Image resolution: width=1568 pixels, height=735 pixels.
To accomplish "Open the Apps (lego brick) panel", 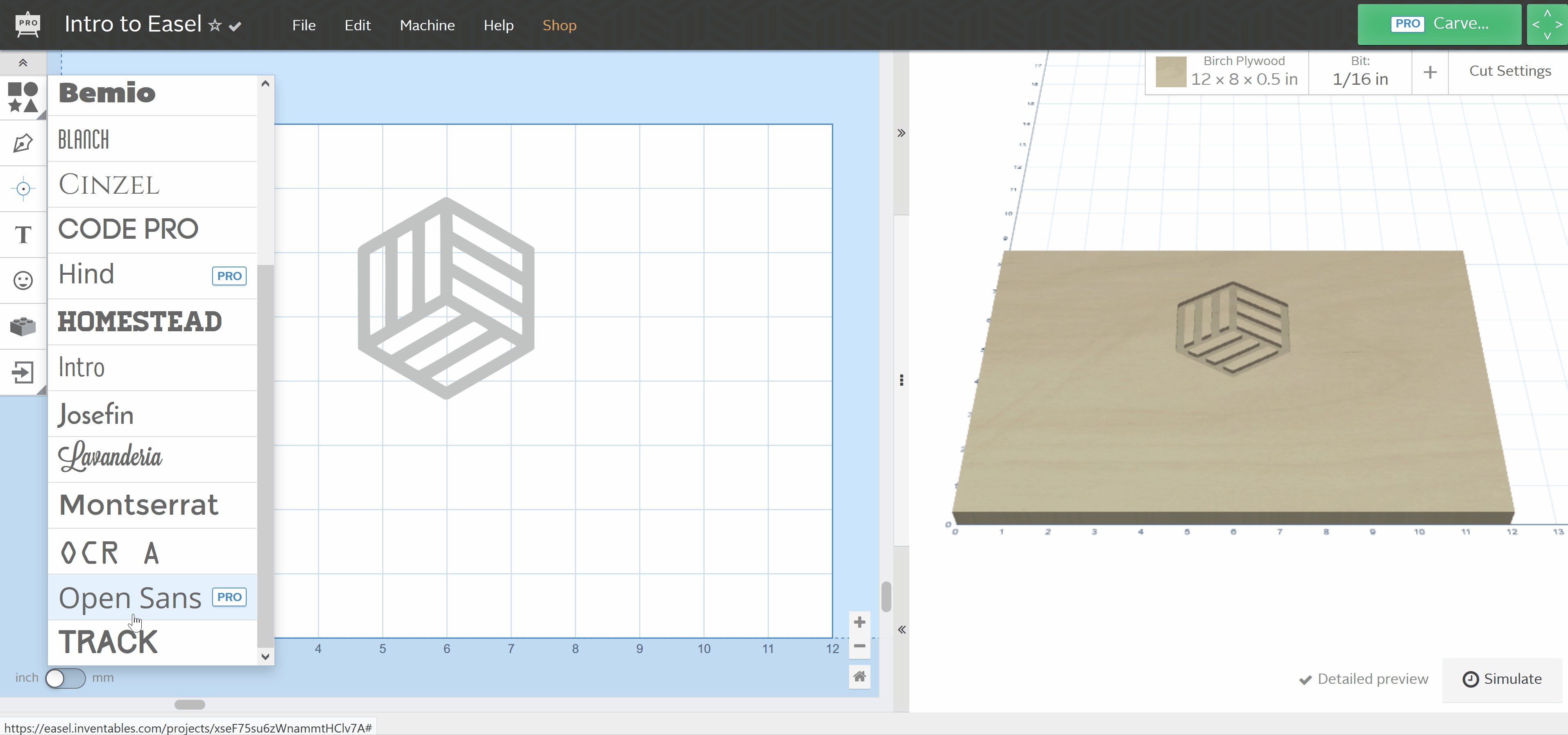I will [23, 327].
